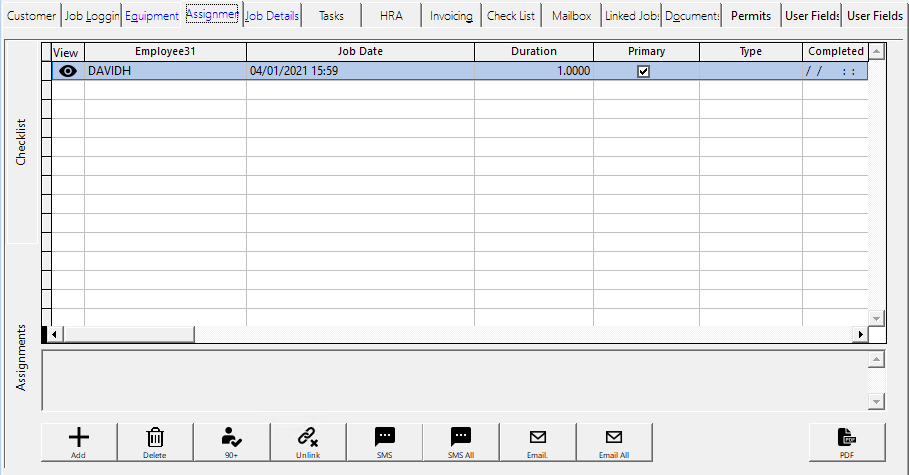The width and height of the screenshot is (909, 475).
Task: Click the Add assignment plus icon
Action: click(78, 437)
